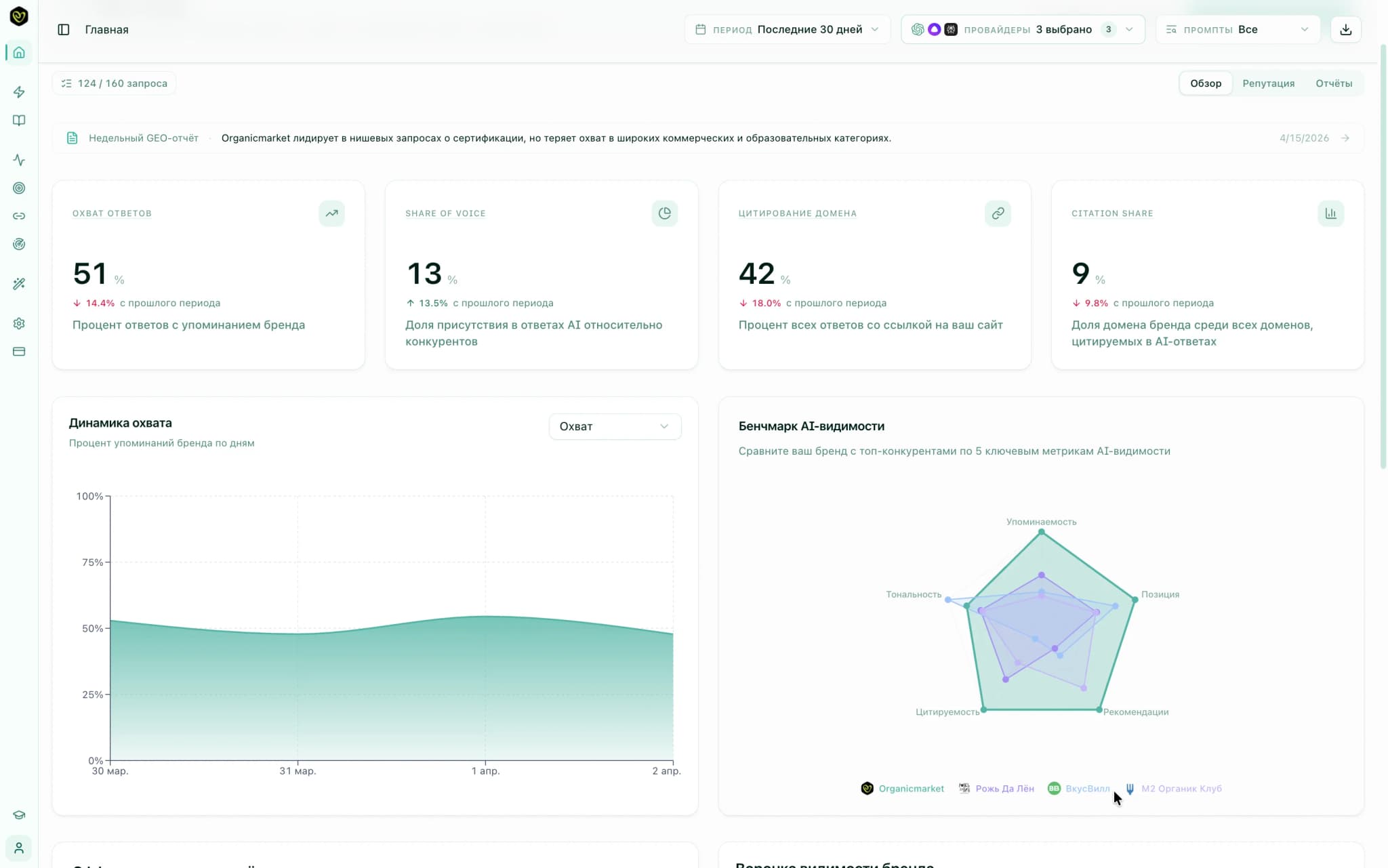Open the activity pulse sidebar section
The width and height of the screenshot is (1388, 868).
pyautogui.click(x=19, y=160)
